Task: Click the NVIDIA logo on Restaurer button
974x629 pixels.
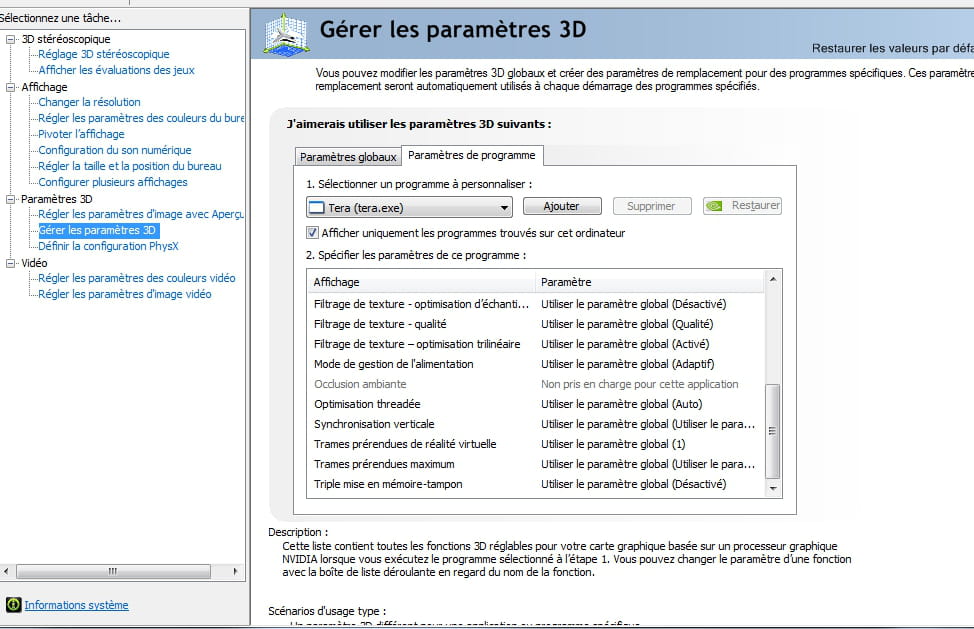Action: point(716,206)
